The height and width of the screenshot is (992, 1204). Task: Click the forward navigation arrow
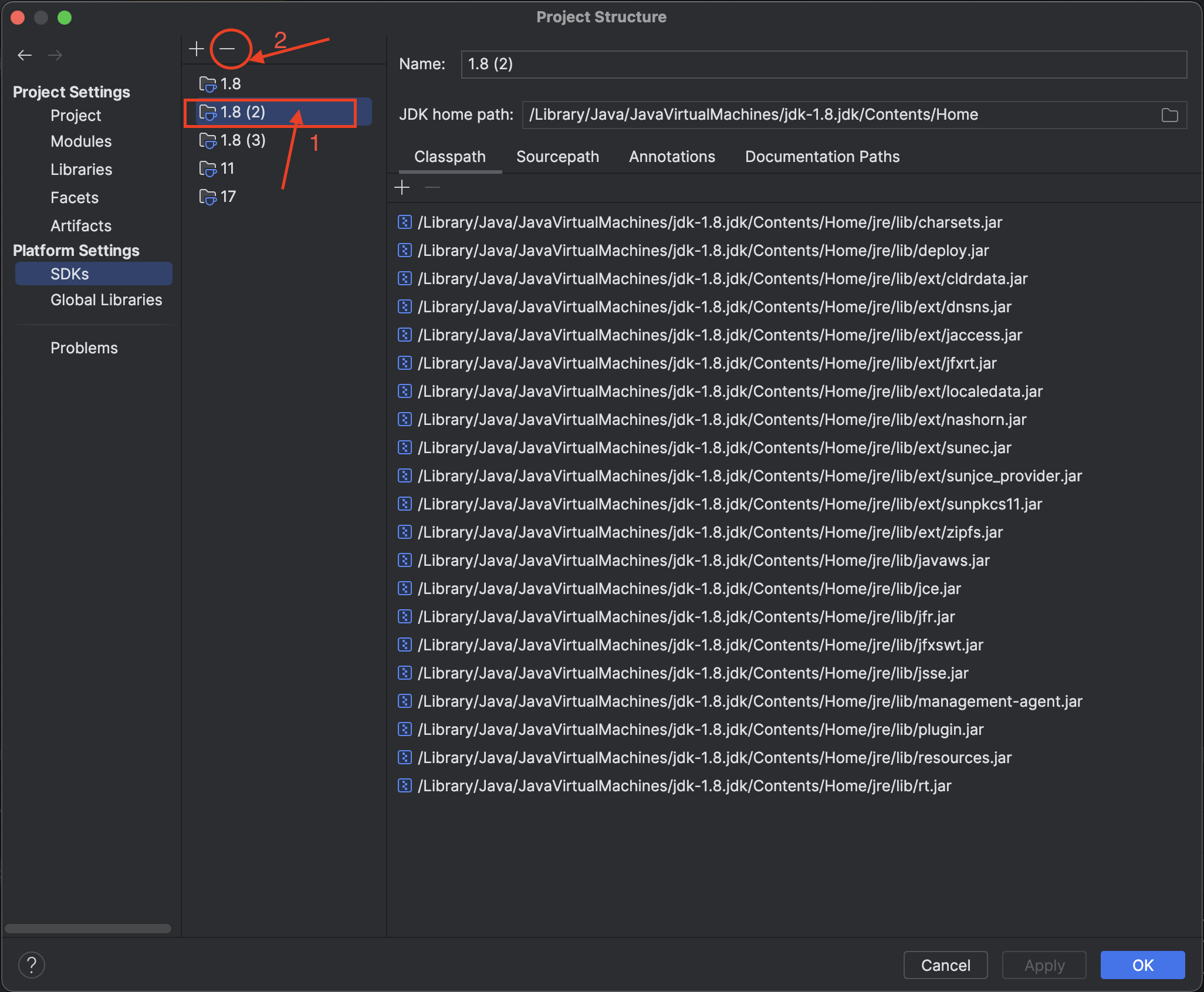coord(55,55)
